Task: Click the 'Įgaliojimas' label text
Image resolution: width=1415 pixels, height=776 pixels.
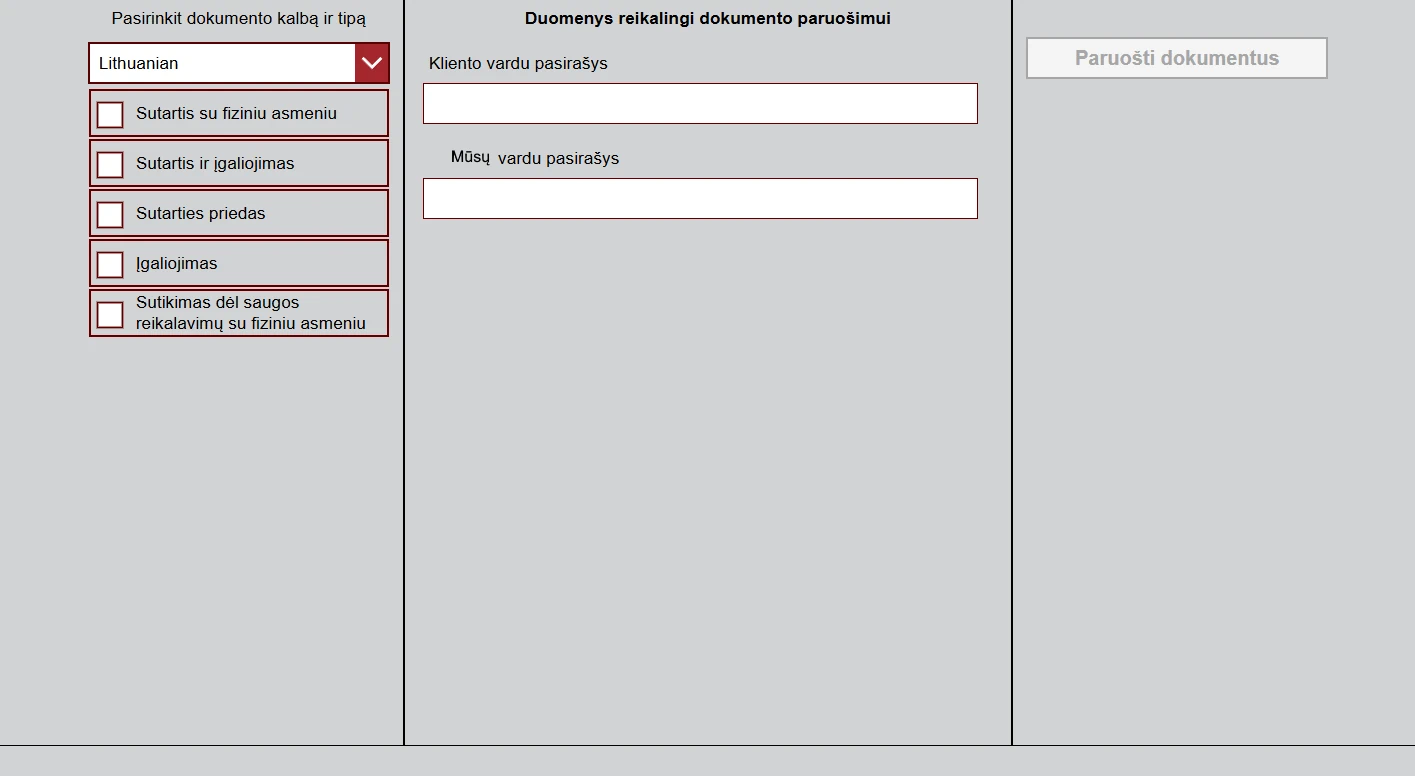Action: pyautogui.click(x=177, y=264)
